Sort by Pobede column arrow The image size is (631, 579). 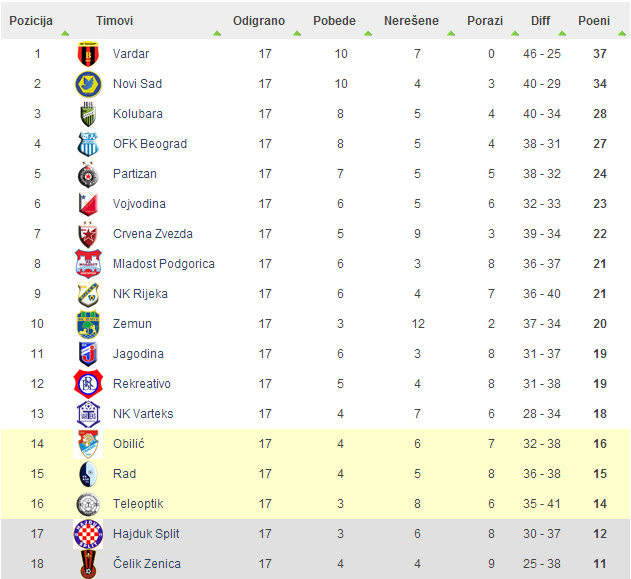(368, 33)
